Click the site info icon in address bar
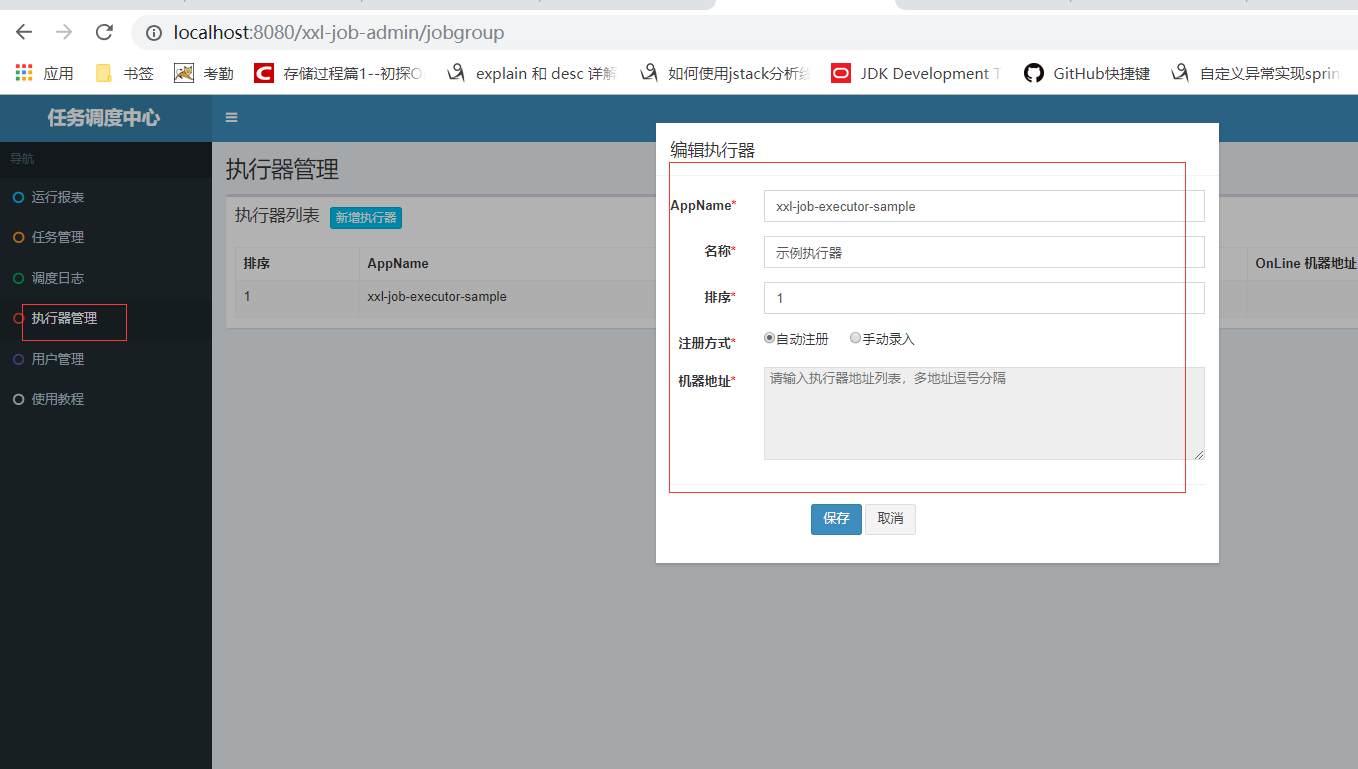This screenshot has width=1358, height=769. [x=154, y=33]
